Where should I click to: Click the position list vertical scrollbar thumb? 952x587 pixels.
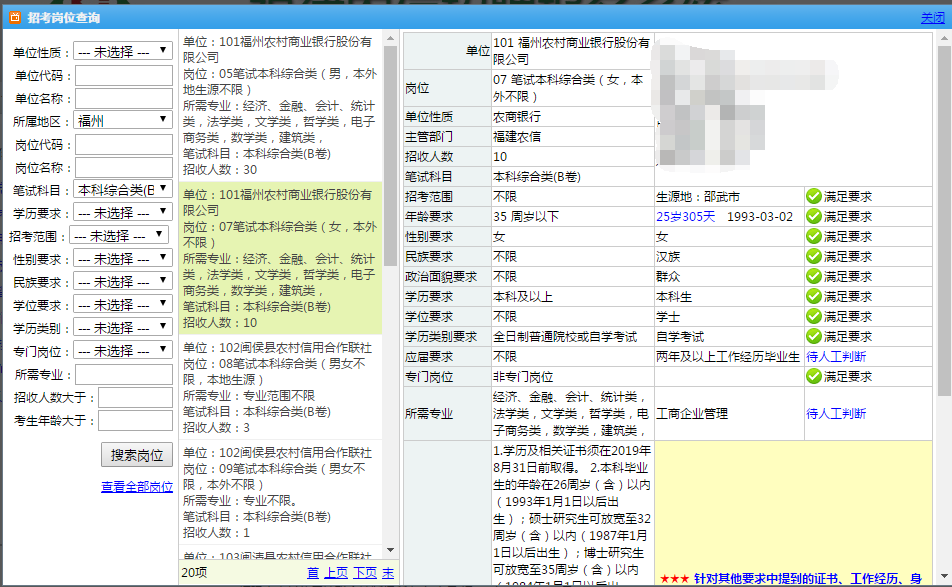[x=390, y=155]
